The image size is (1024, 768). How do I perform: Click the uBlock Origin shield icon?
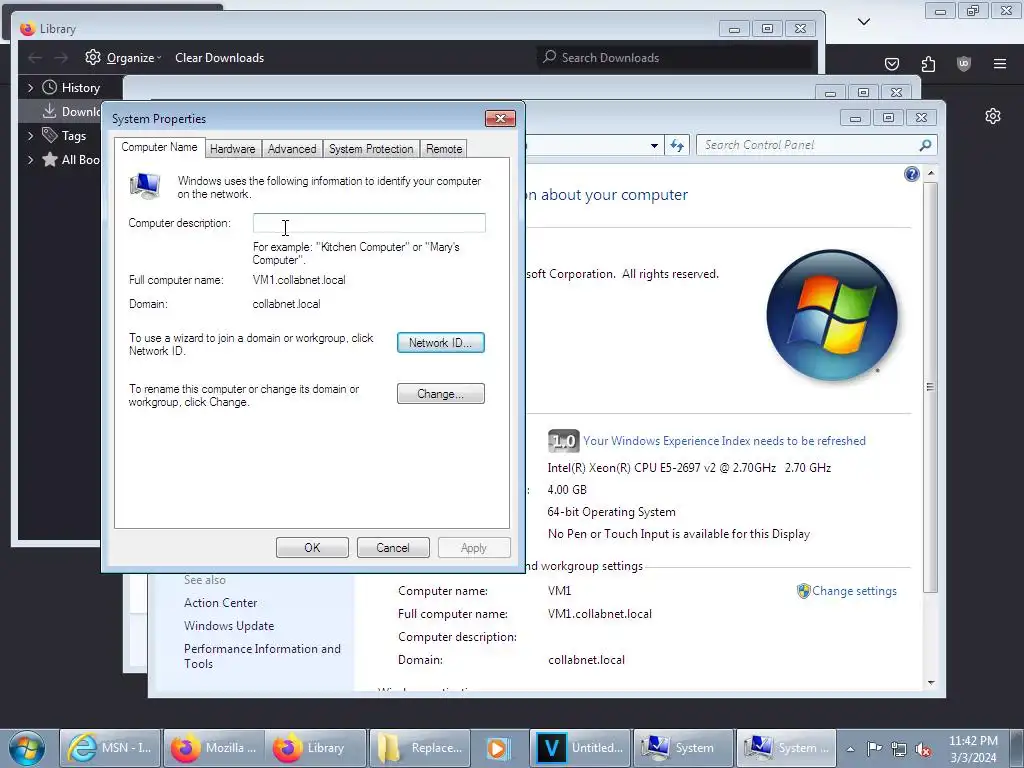(x=964, y=64)
